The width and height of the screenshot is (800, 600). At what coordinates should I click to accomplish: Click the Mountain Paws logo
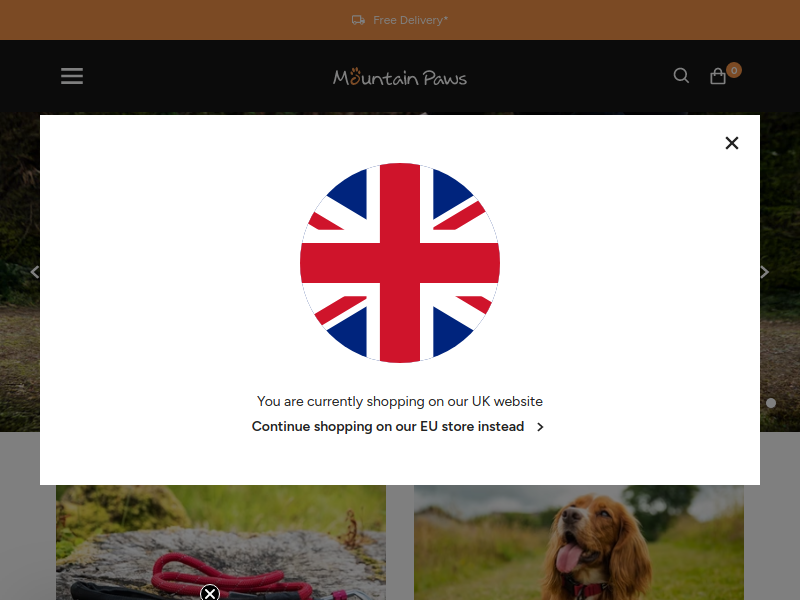(400, 77)
